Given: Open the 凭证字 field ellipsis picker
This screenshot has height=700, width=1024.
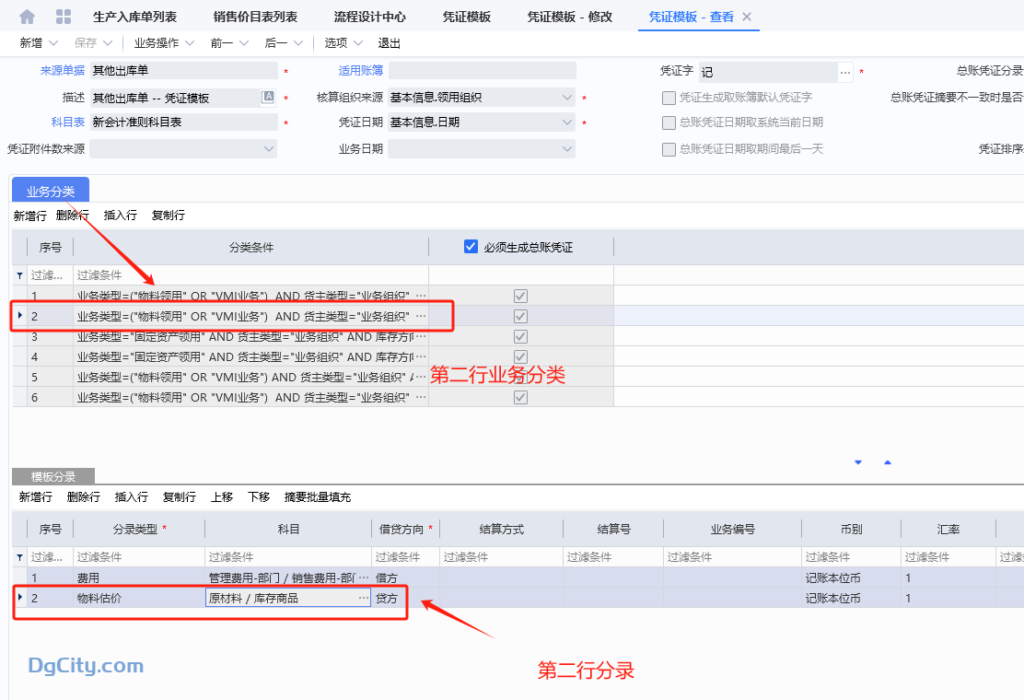Looking at the screenshot, I should [845, 71].
